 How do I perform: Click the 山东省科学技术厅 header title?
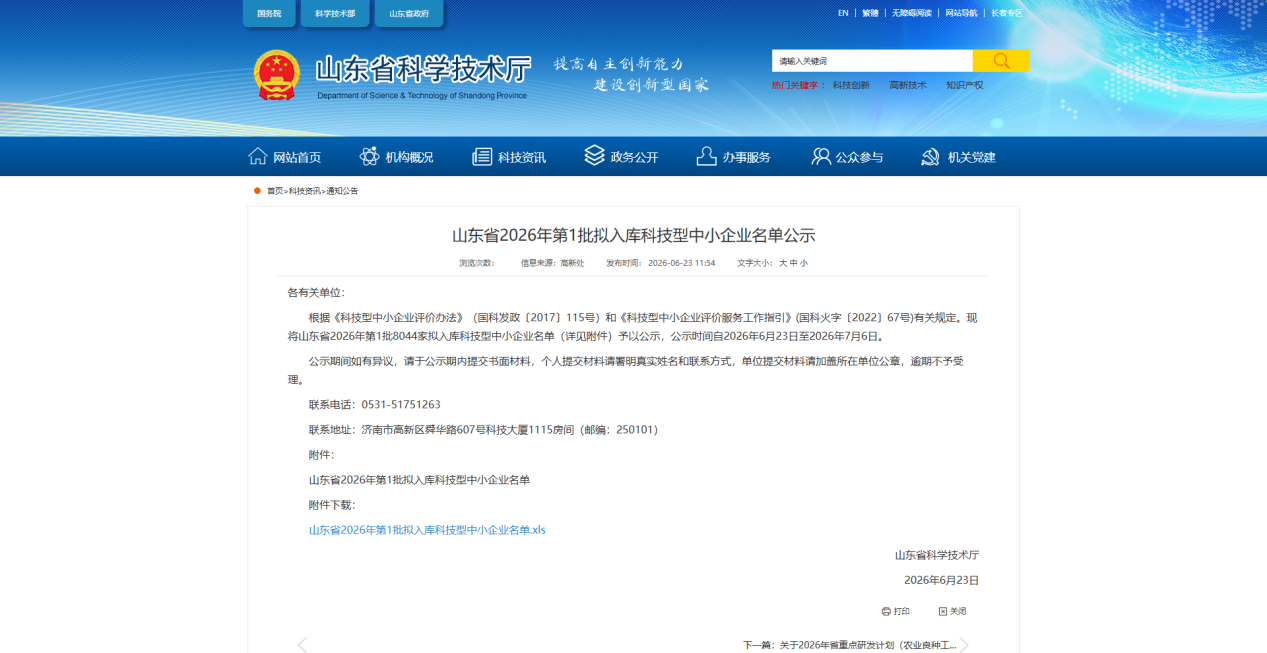[423, 69]
